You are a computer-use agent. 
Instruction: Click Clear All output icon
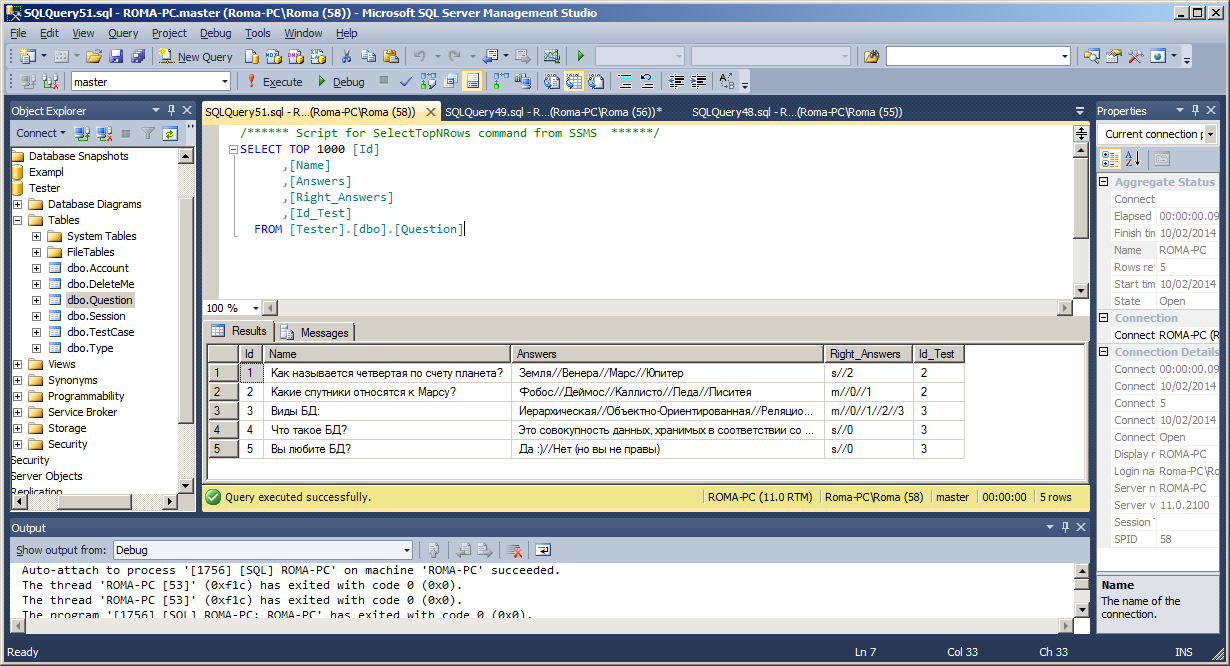click(x=514, y=550)
